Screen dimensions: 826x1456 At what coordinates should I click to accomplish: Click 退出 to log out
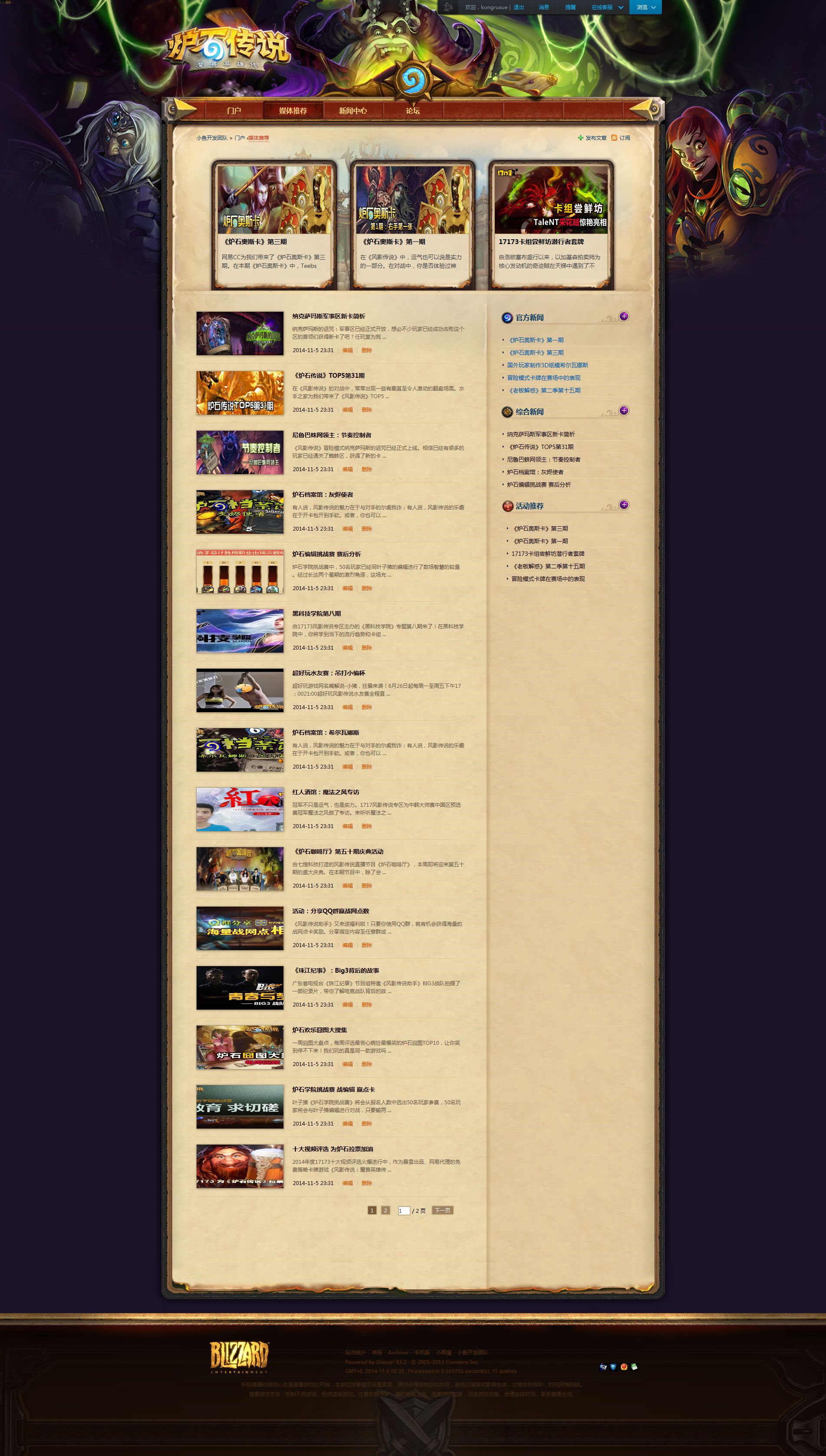coord(519,7)
